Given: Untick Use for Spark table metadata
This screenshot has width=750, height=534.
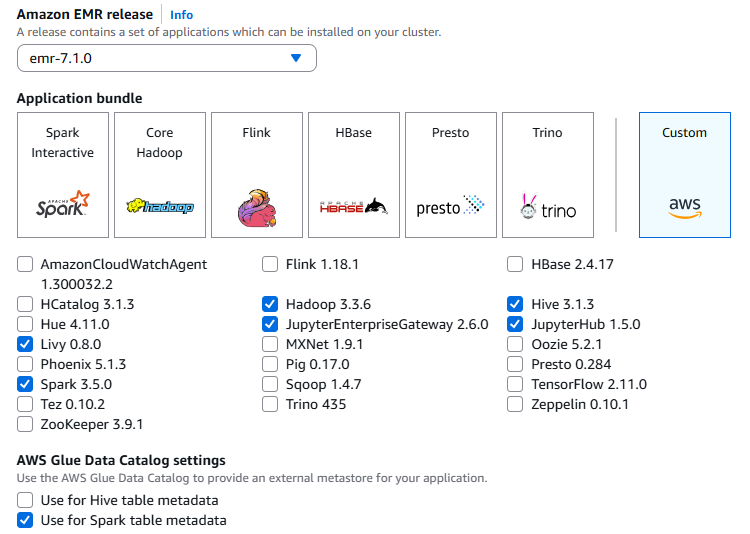Looking at the screenshot, I should pyautogui.click(x=25, y=520).
